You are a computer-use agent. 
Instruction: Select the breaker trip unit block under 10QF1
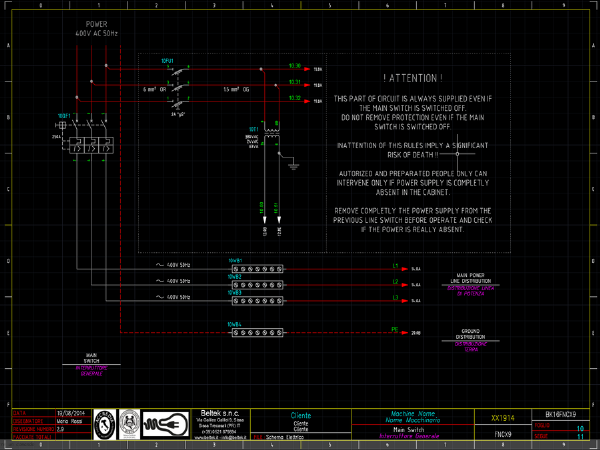click(x=91, y=145)
